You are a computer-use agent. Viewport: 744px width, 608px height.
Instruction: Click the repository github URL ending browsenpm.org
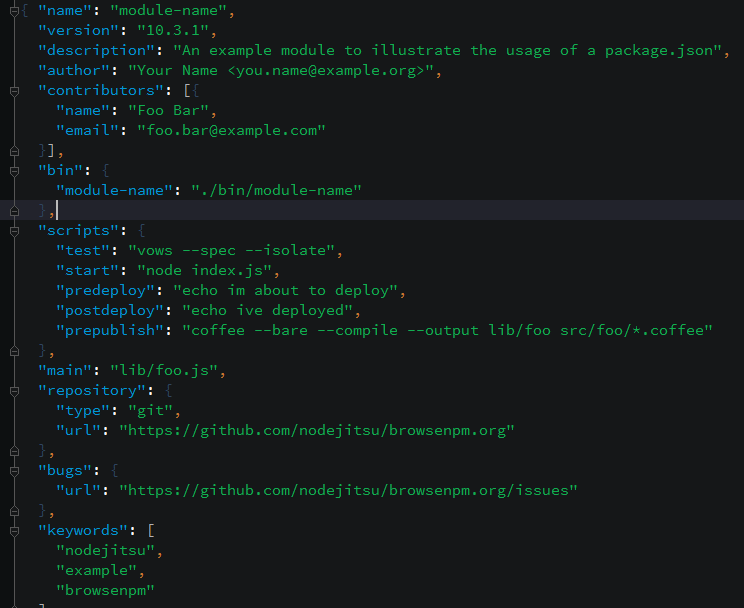(316, 431)
